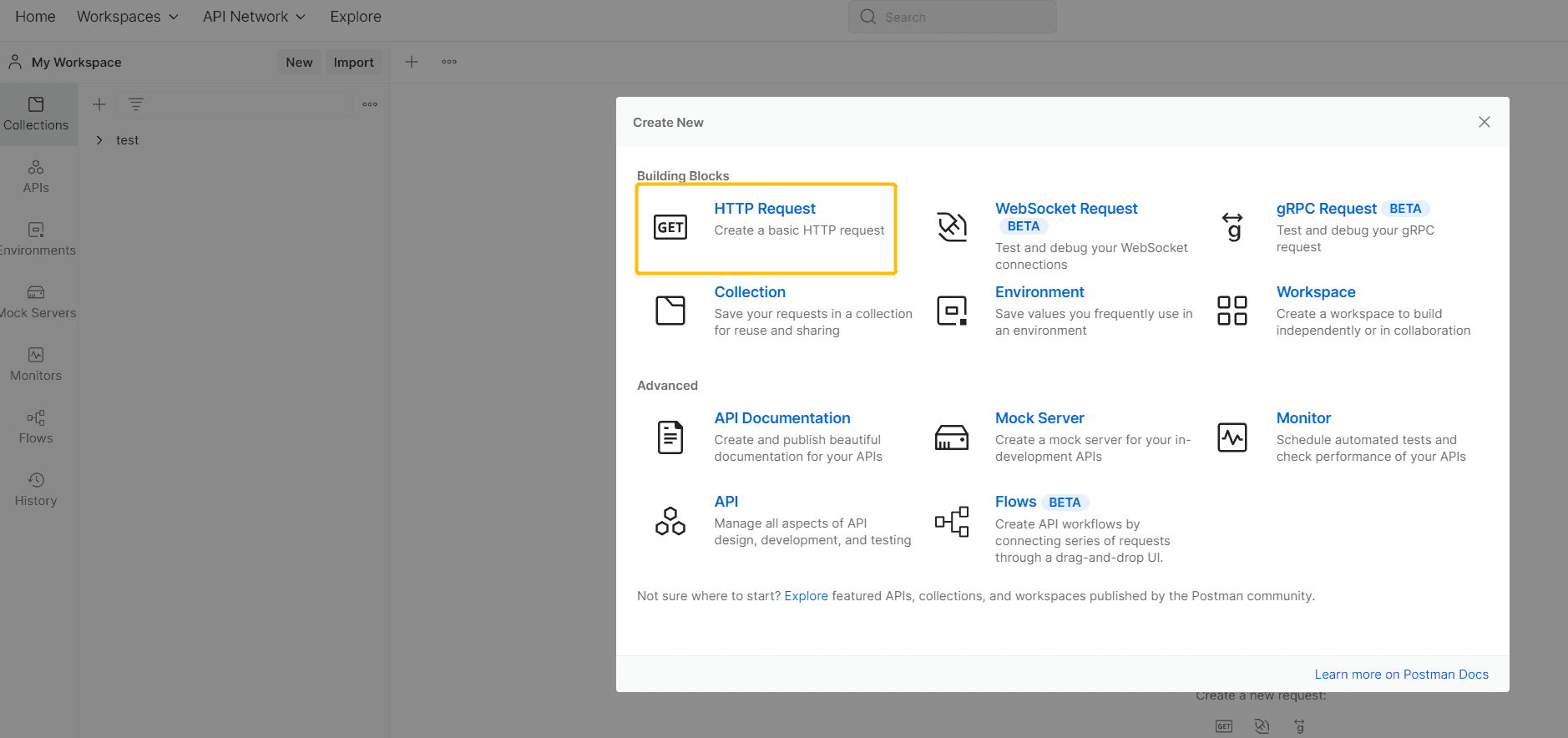
Task: Click the search magnifier icon
Action: pyautogui.click(x=868, y=17)
